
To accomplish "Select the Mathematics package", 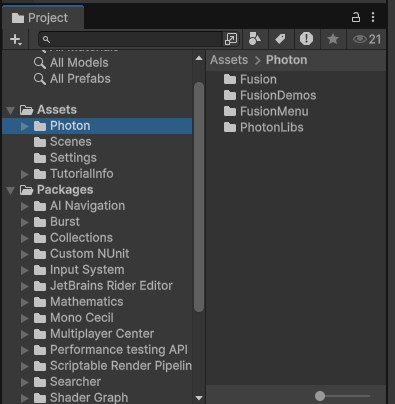I will pos(87,302).
